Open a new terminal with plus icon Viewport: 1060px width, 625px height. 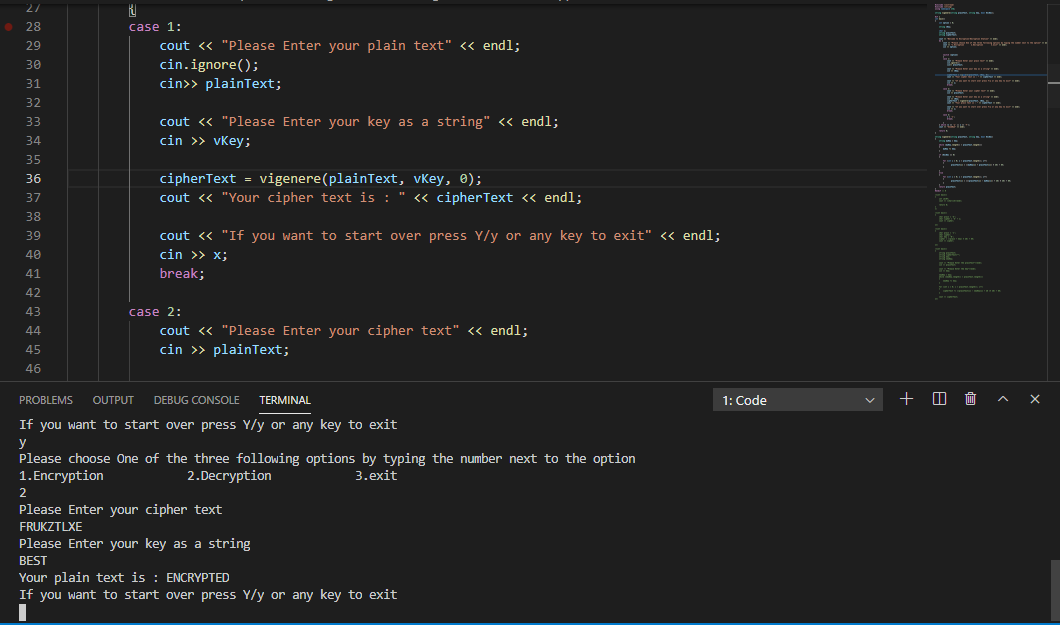[x=907, y=399]
